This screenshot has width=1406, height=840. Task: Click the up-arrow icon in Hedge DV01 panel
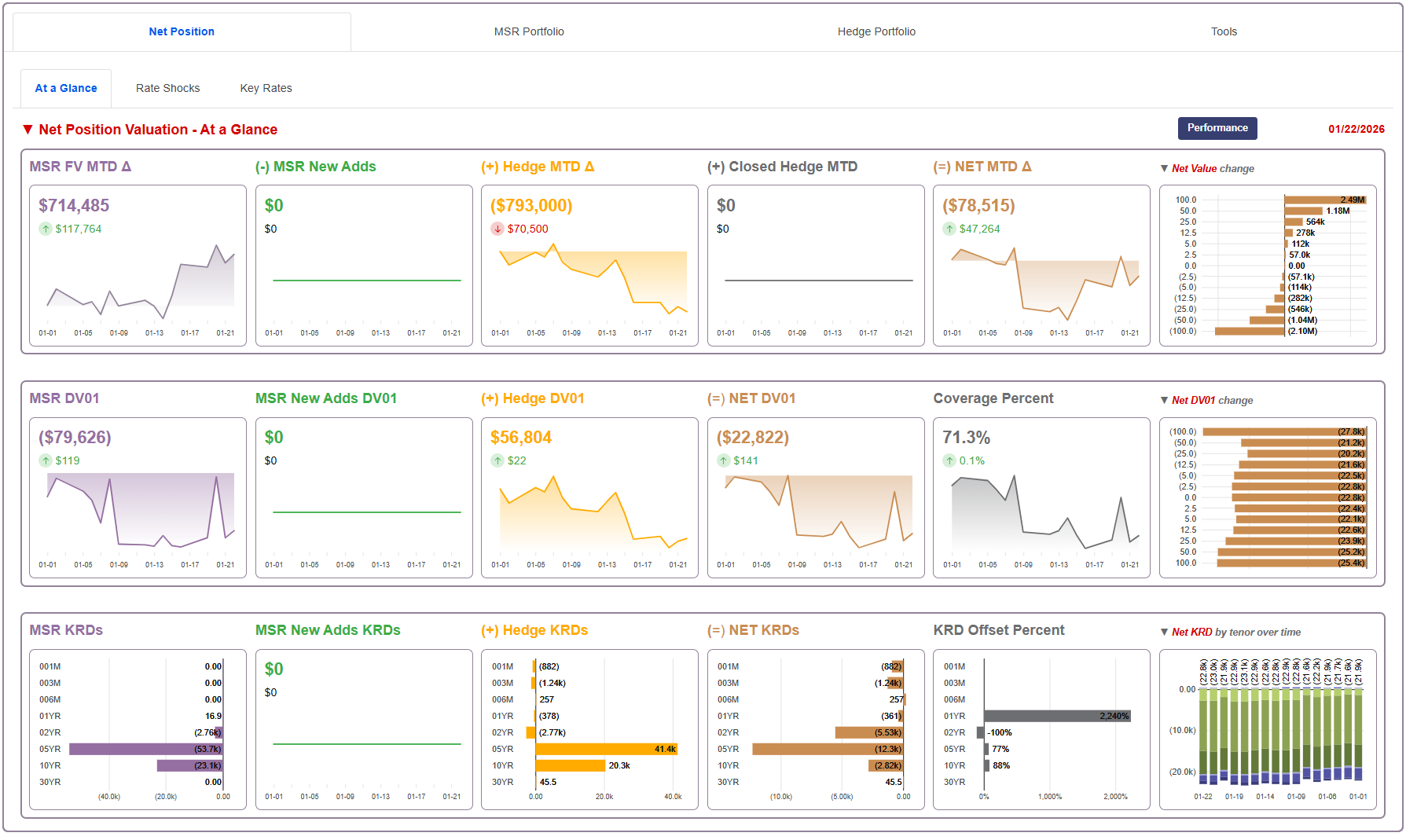[497, 460]
